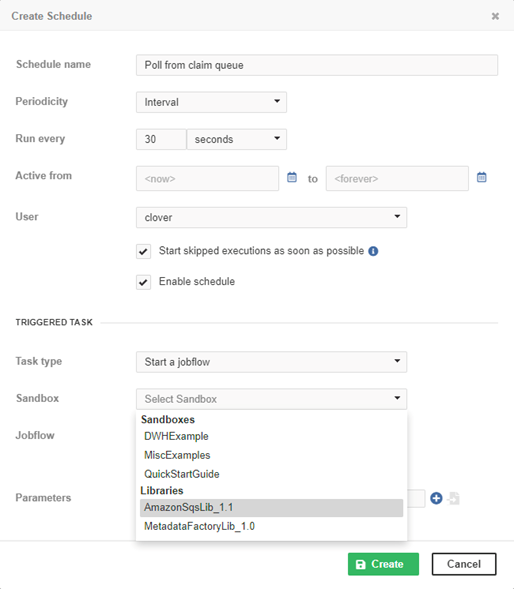Viewport: 514px width, 589px height.
Task: Add a parameter with the plus icon
Action: pos(436,498)
